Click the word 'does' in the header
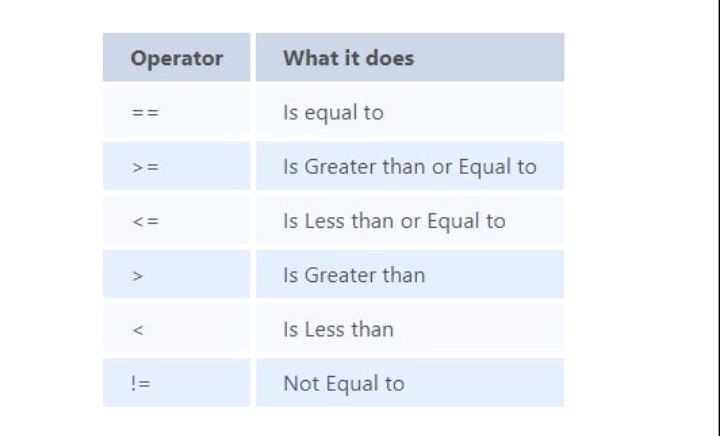 390,58
